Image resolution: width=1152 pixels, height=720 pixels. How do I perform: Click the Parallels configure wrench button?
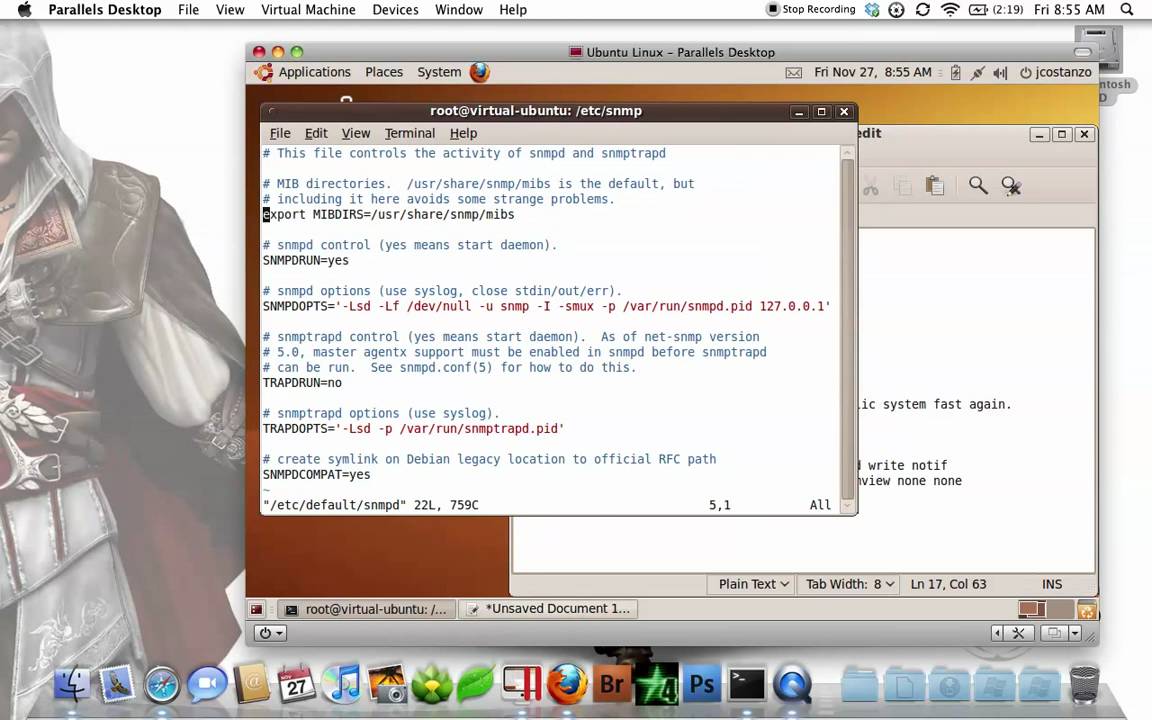[1018, 633]
